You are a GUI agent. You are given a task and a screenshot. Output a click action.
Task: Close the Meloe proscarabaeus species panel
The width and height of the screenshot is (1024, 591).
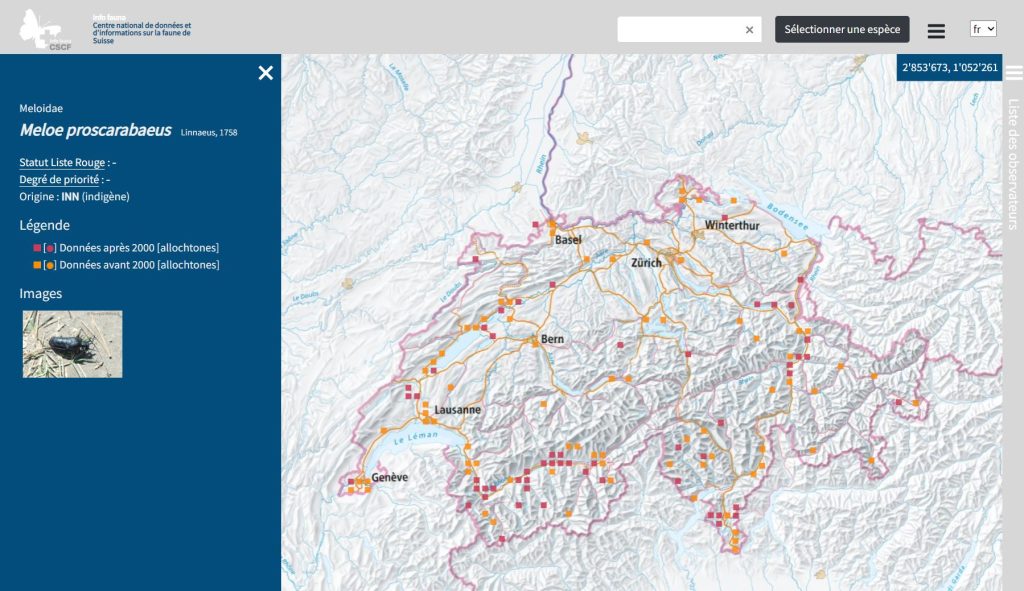(265, 73)
